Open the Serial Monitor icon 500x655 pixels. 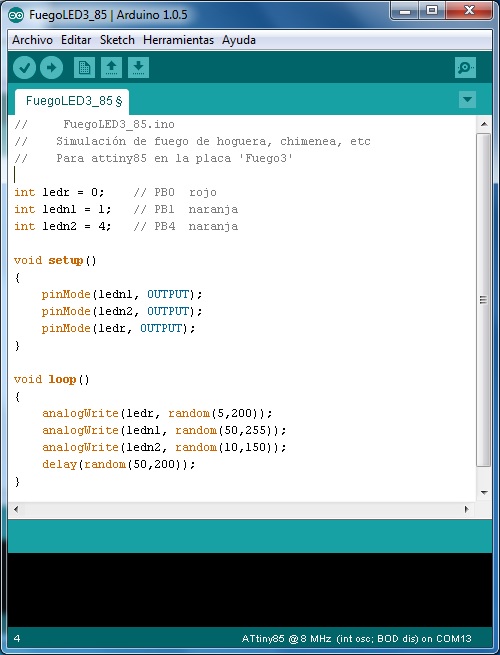465,68
